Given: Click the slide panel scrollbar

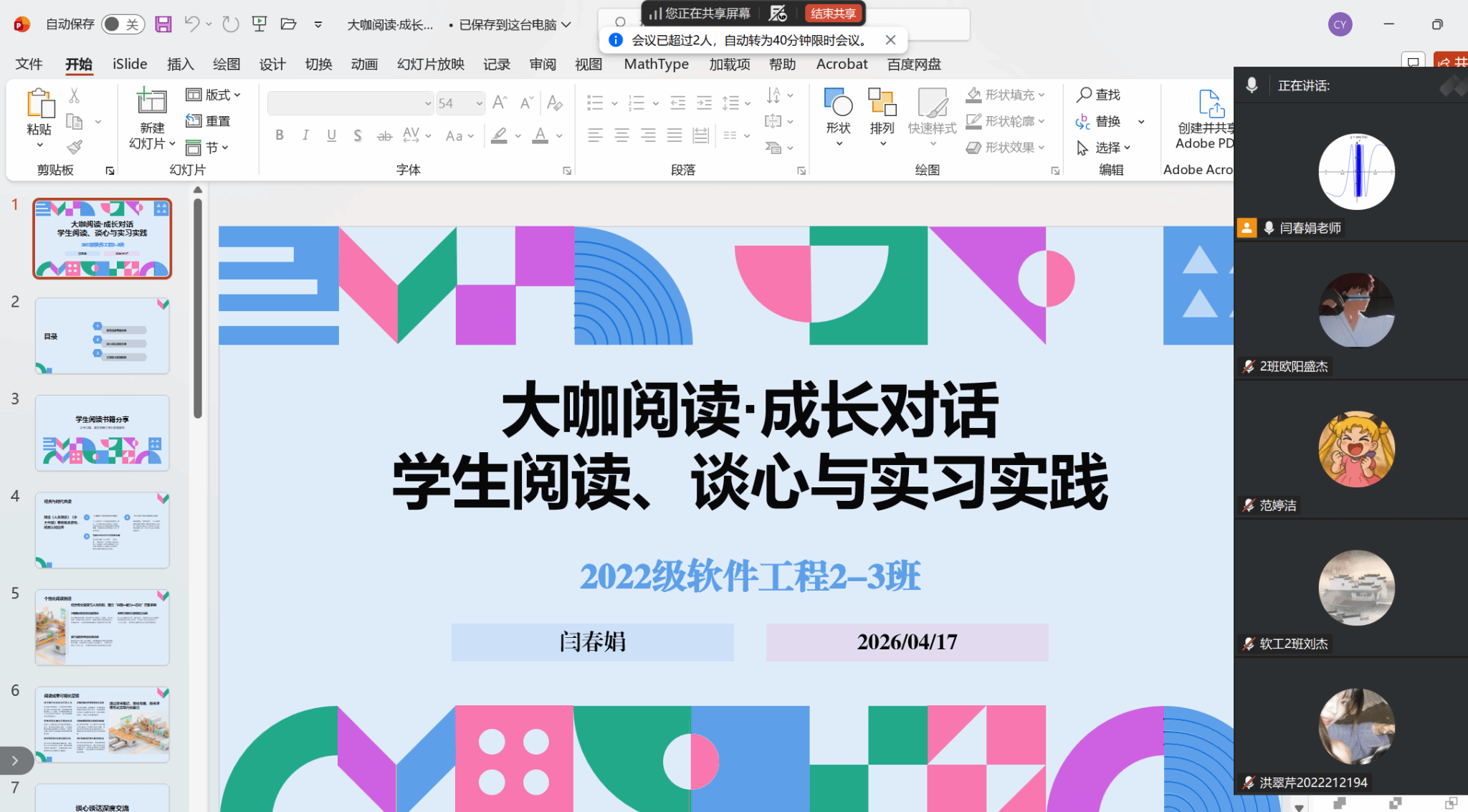Looking at the screenshot, I should click(198, 308).
